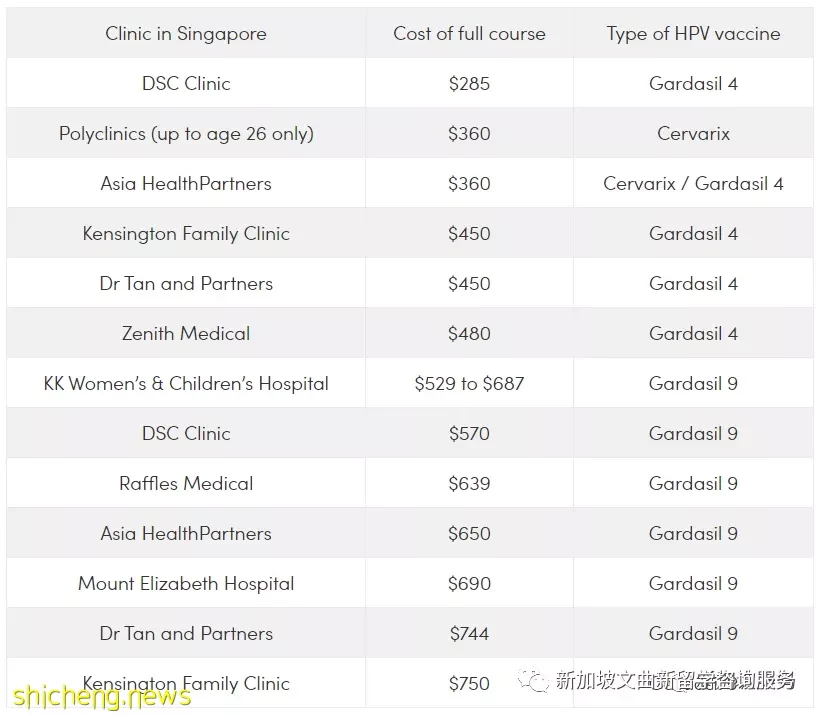Click Cervarix in the Polyclinics row
Screen dimensions: 822x716
[693, 134]
